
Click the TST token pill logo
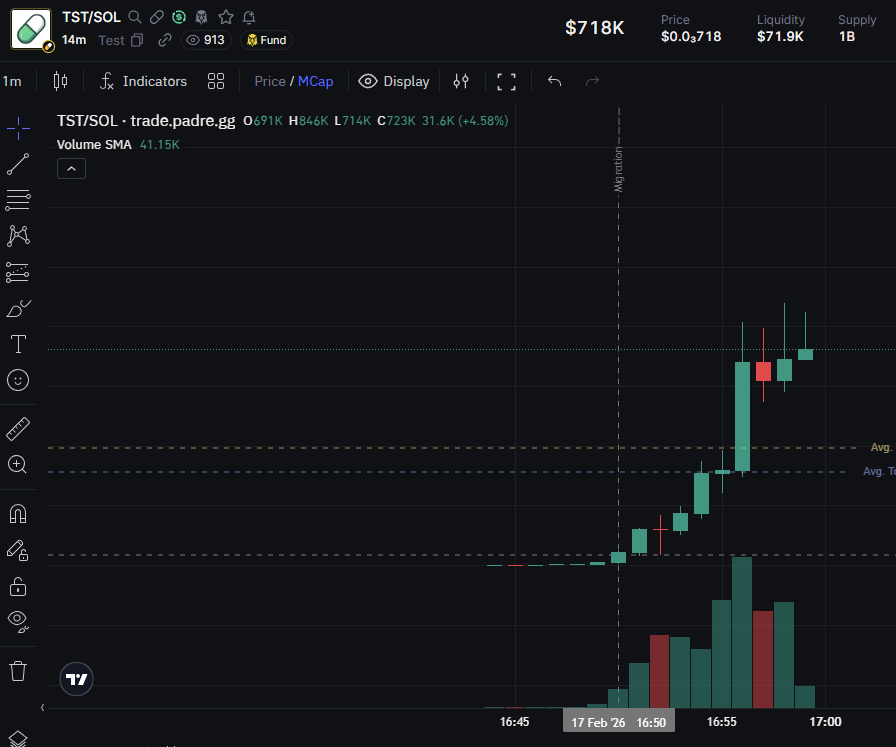(31, 29)
